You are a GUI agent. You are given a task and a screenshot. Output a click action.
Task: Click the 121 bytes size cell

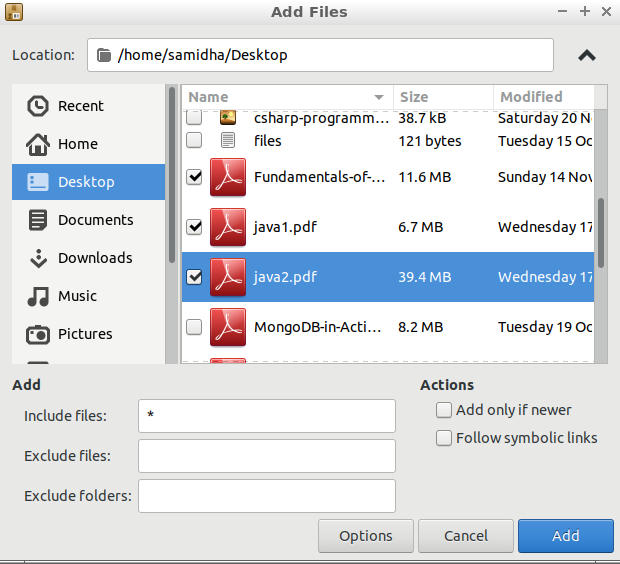tap(430, 141)
